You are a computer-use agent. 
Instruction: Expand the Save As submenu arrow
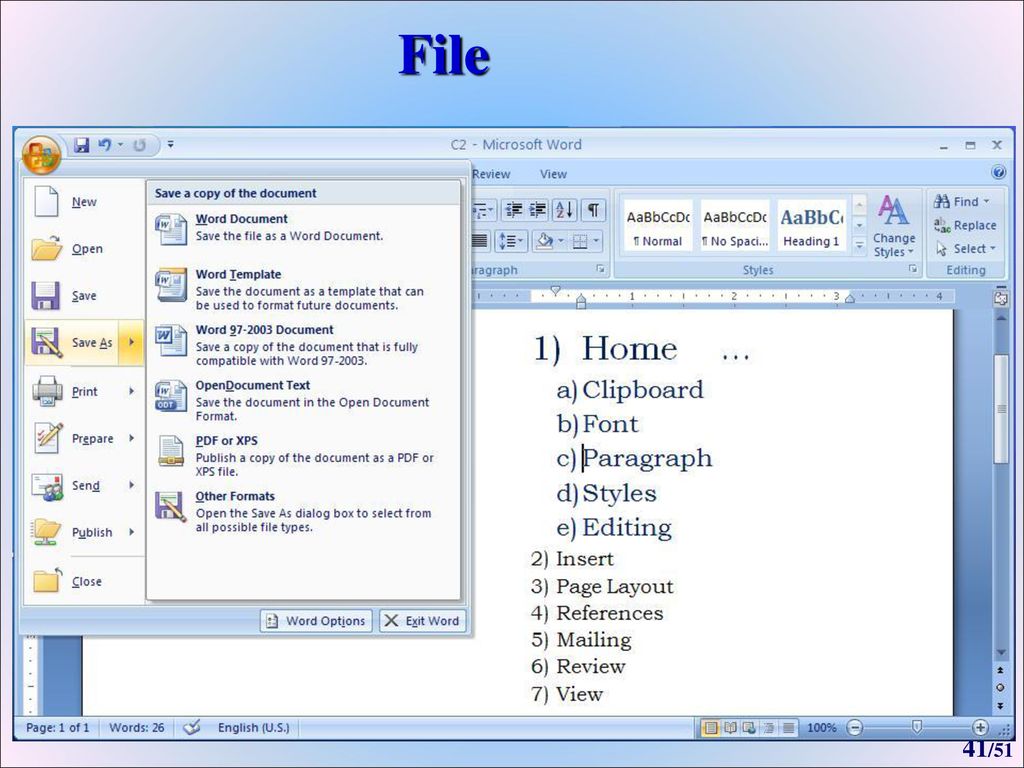click(x=132, y=342)
